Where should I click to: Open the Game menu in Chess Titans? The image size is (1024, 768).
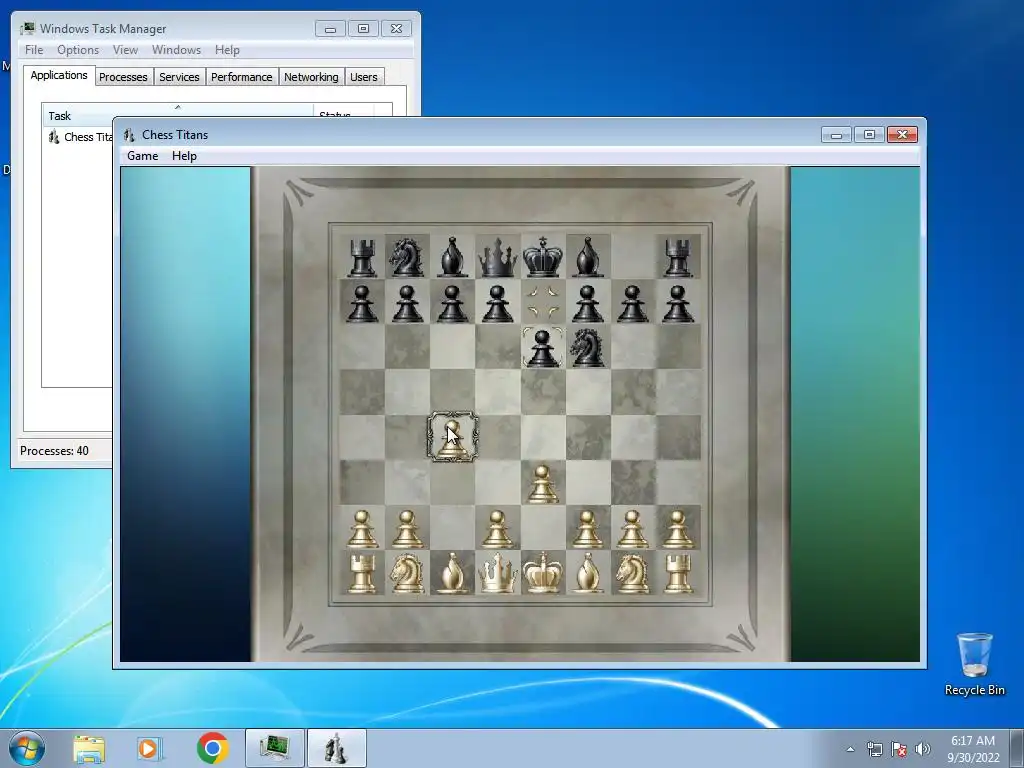[x=142, y=156]
